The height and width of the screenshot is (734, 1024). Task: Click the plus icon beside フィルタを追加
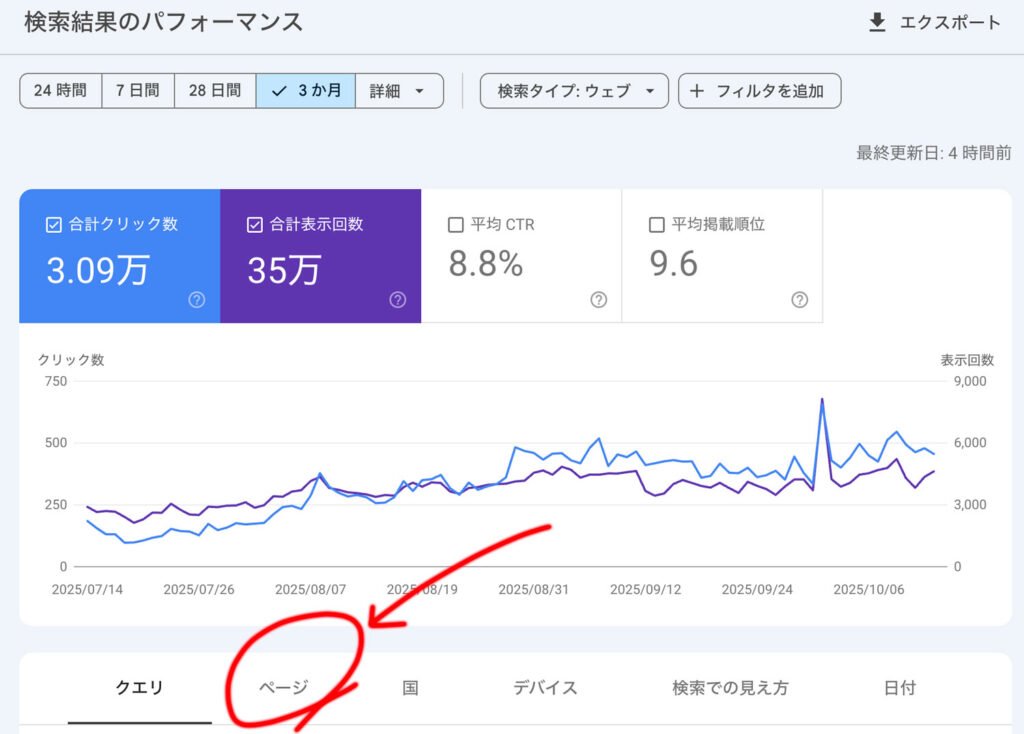697,90
